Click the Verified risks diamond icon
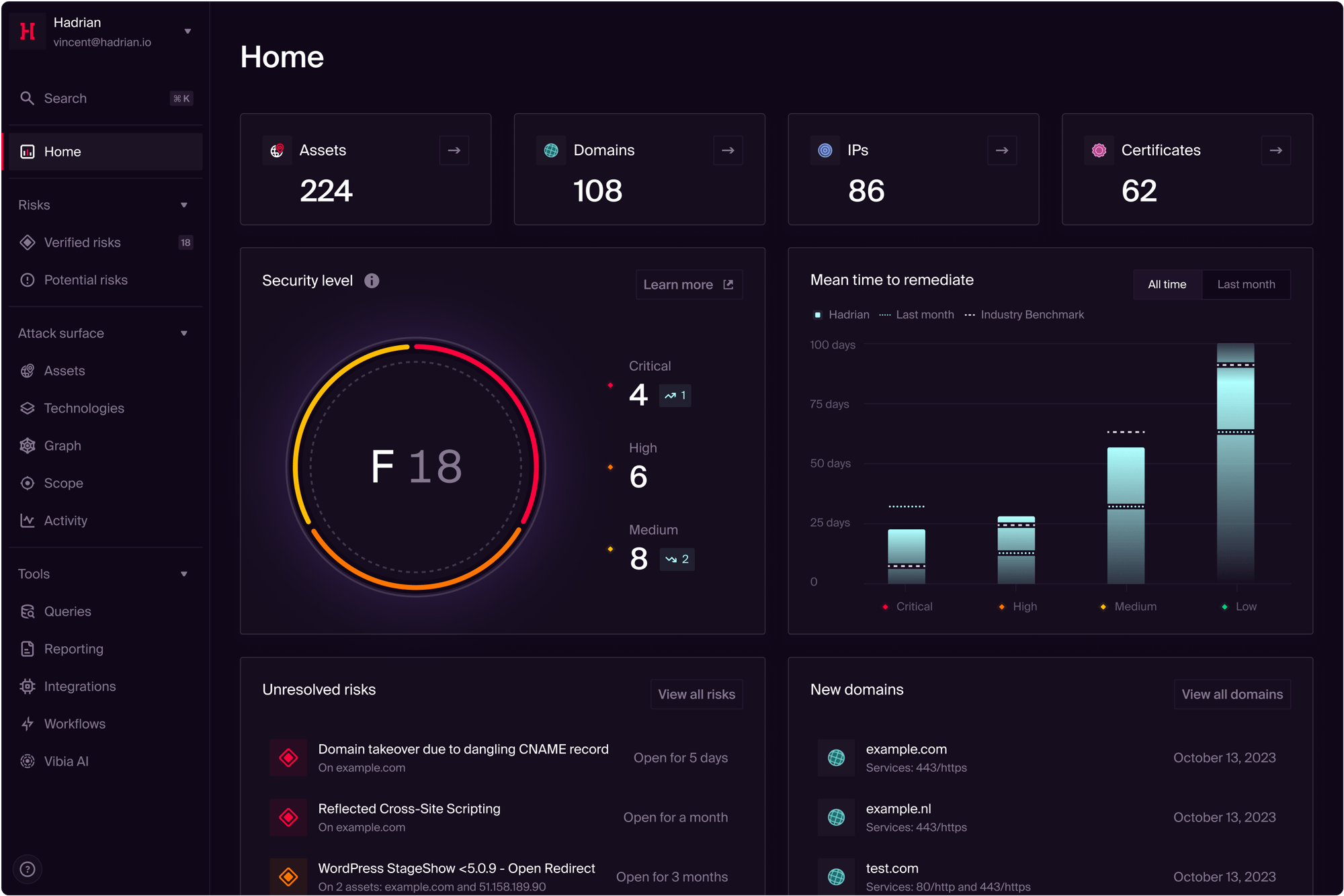The image size is (1344, 896). (28, 242)
